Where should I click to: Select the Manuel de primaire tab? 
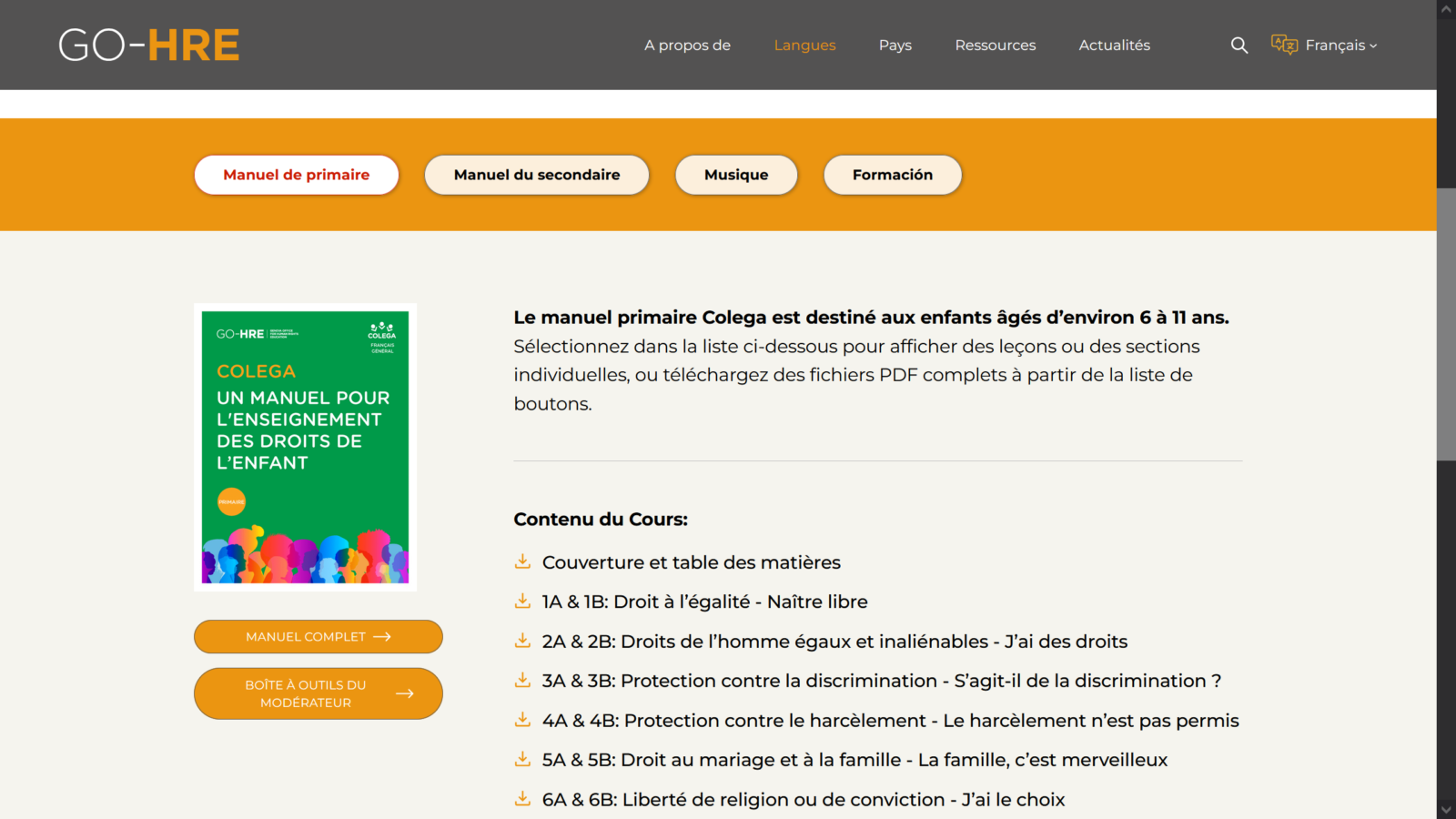click(297, 175)
